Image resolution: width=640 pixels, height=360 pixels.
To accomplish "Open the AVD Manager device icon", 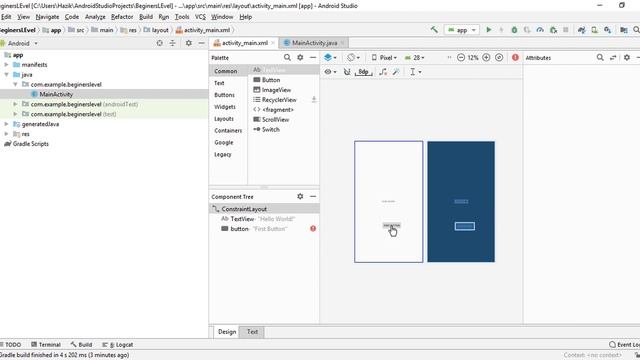I will pyautogui.click(x=595, y=30).
